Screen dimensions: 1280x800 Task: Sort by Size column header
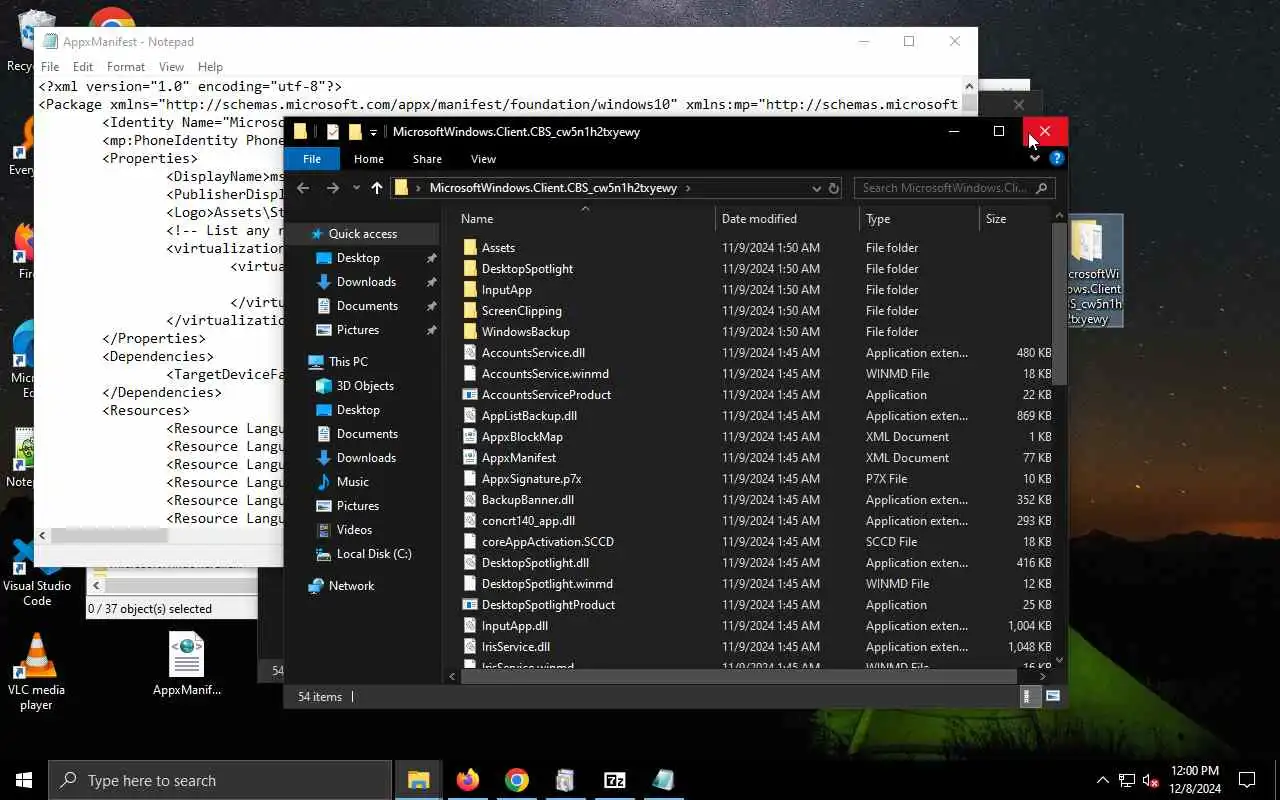1015,219
